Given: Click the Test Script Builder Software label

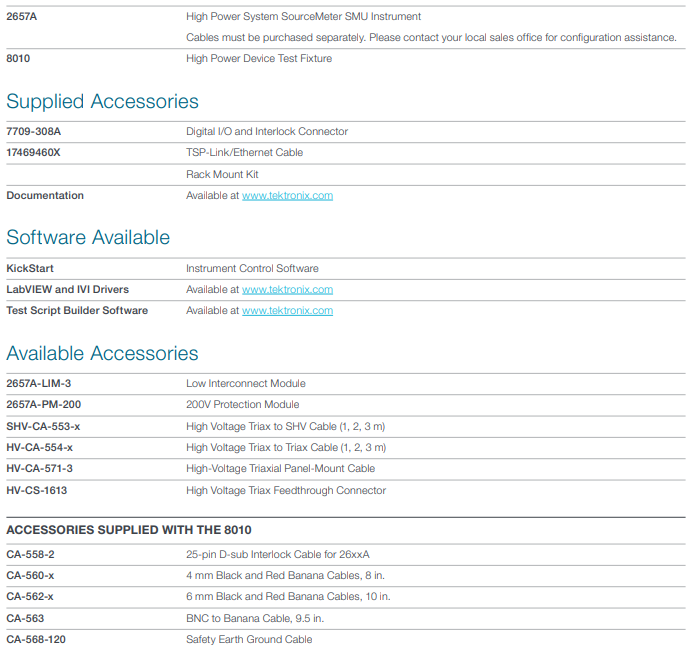Looking at the screenshot, I should click(x=77, y=311).
